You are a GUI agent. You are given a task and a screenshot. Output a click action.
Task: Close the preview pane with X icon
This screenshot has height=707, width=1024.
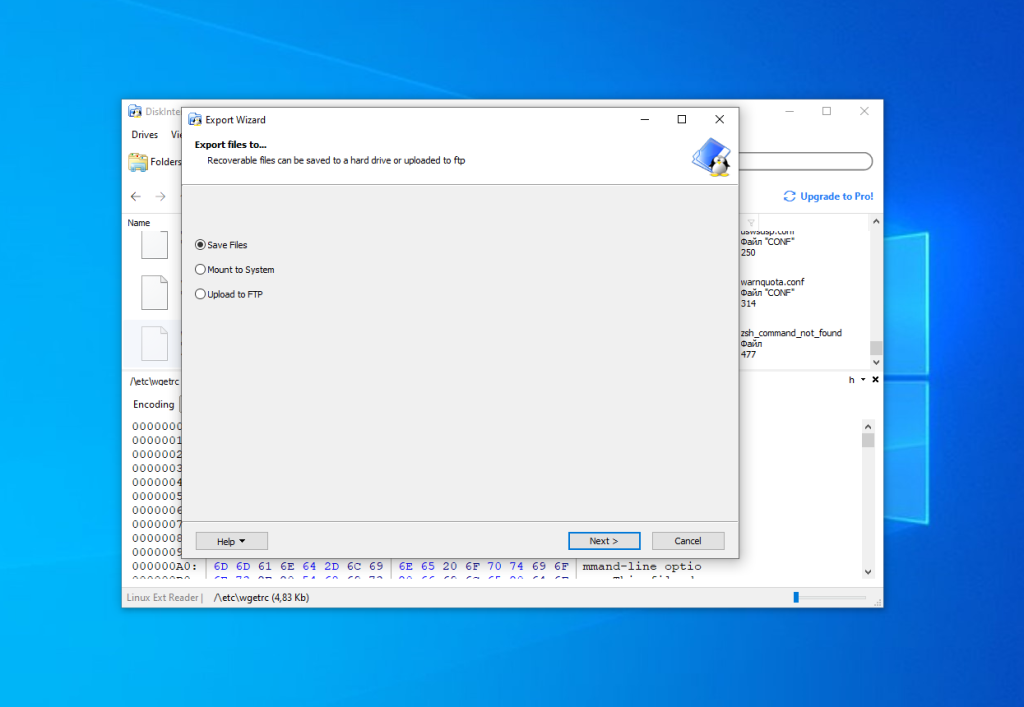(876, 380)
